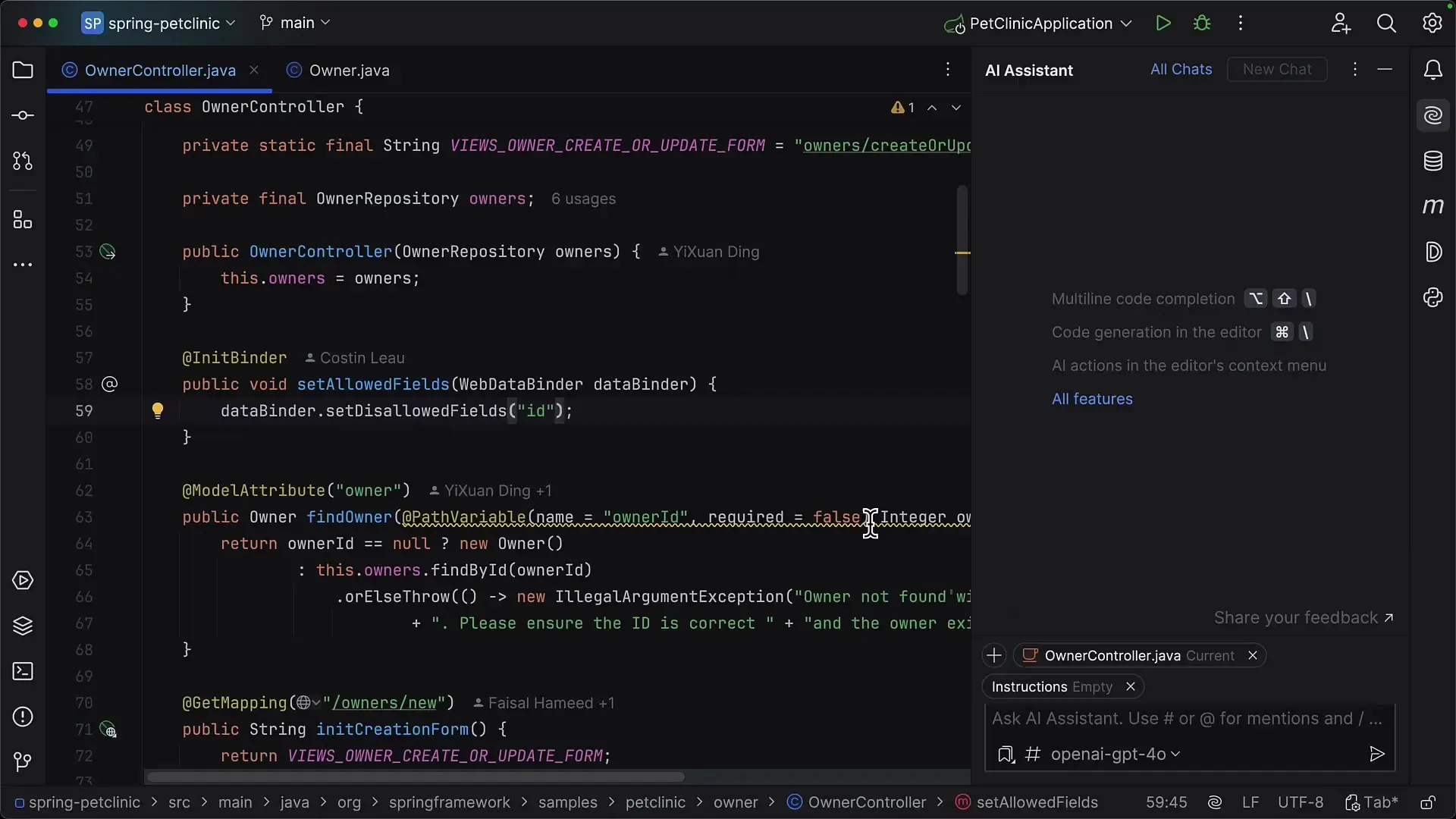
Task: Open Search Everywhere magnifier
Action: (1386, 23)
